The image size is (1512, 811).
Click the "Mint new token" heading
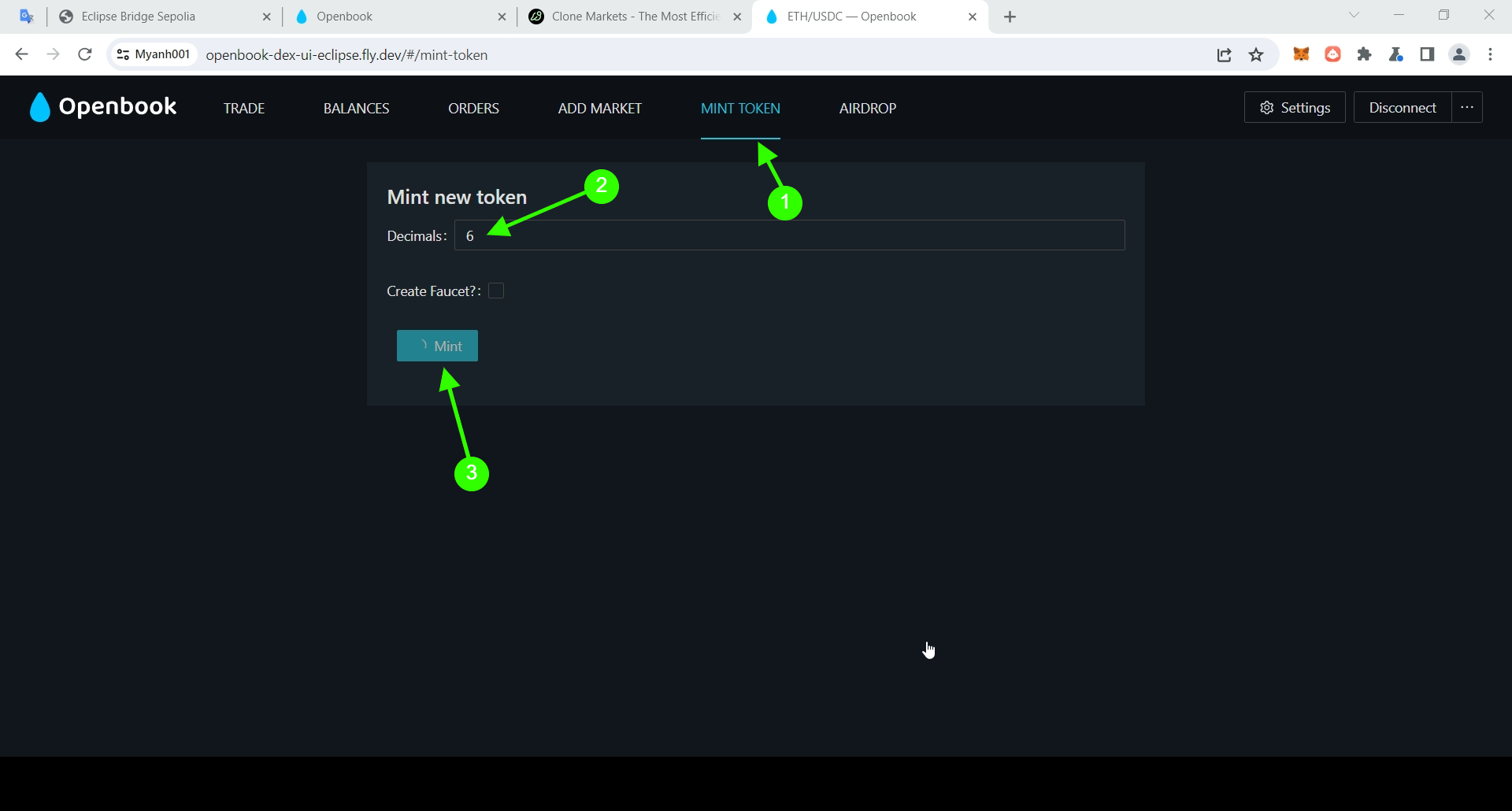pos(457,197)
